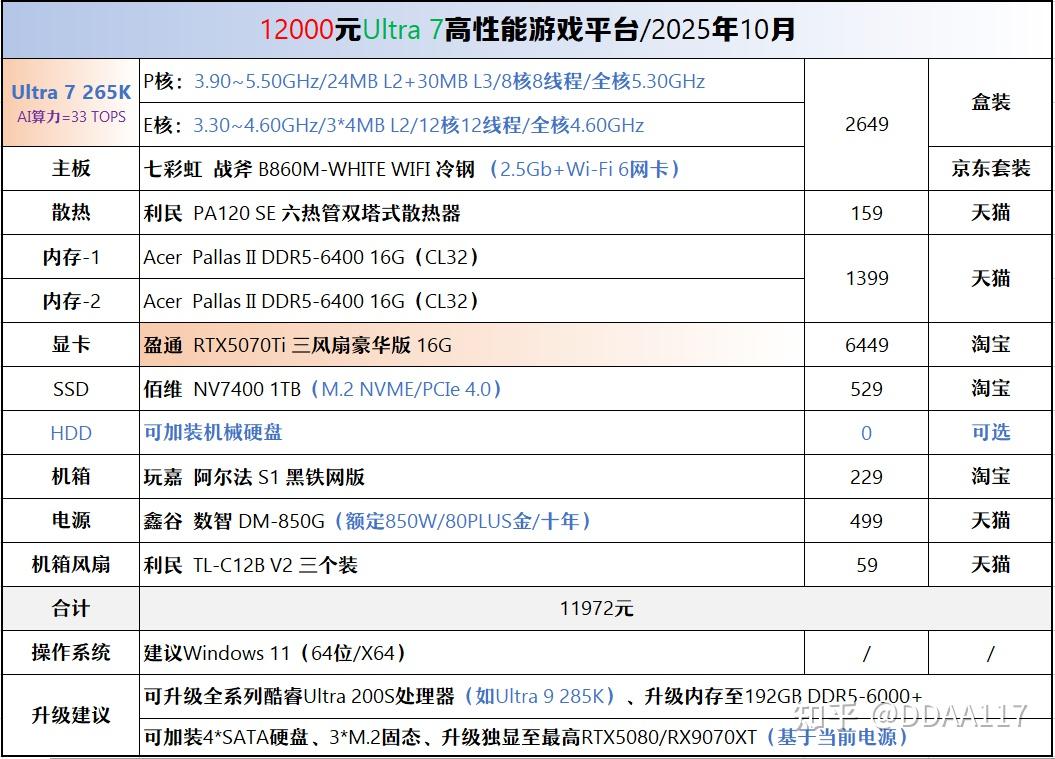
Task: Select the '操作系统' row label
Action: click(71, 652)
